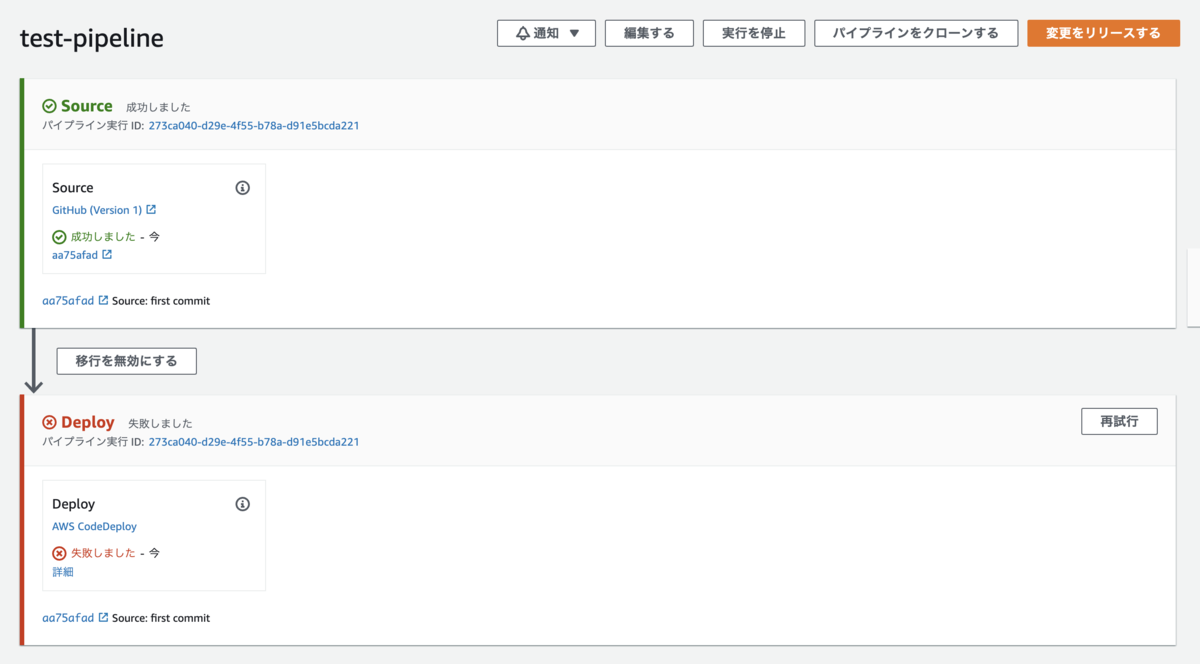
Task: Click the green Source stage heading
Action: 87,106
